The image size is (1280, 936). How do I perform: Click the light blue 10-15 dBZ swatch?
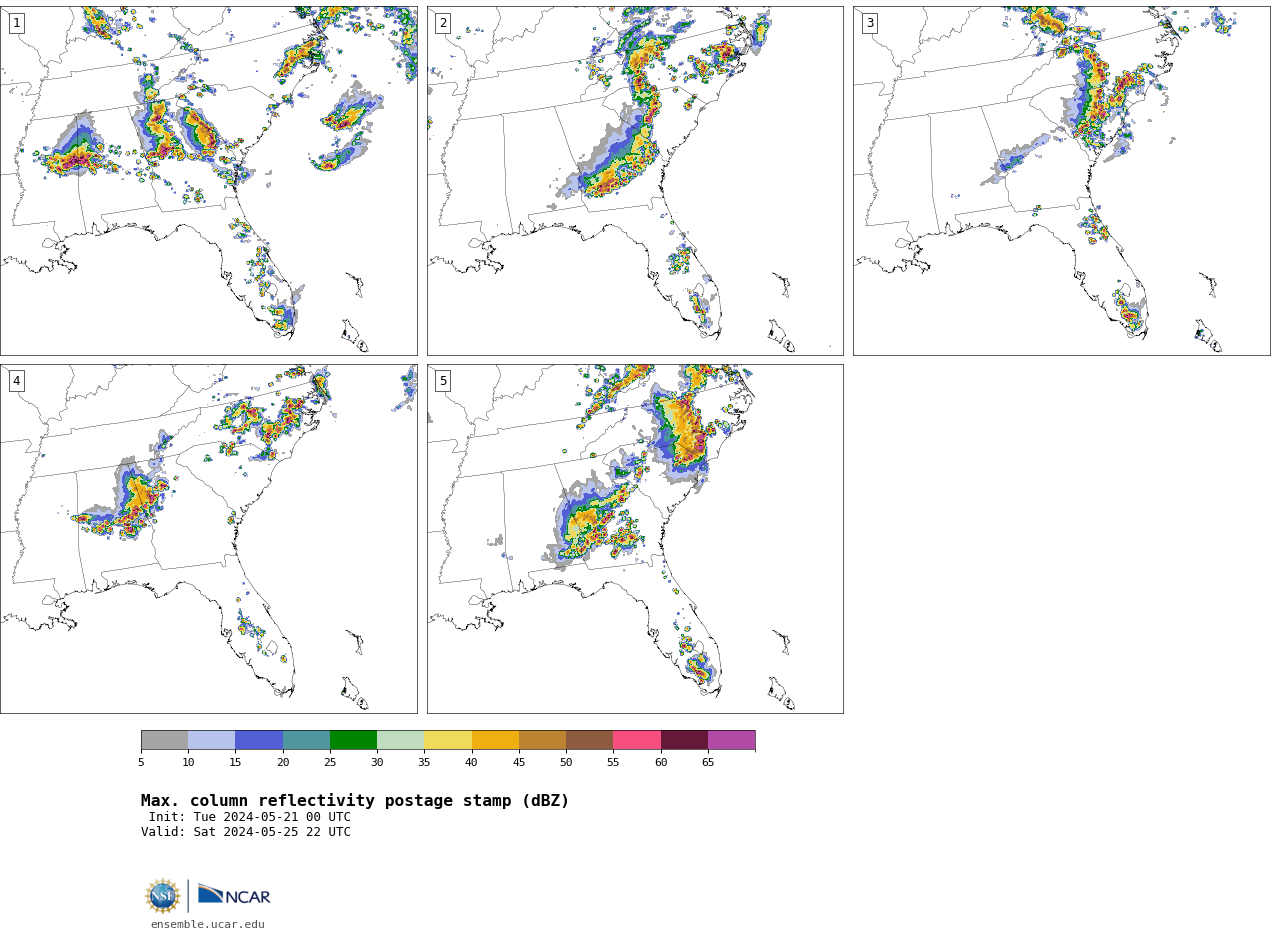pos(212,740)
